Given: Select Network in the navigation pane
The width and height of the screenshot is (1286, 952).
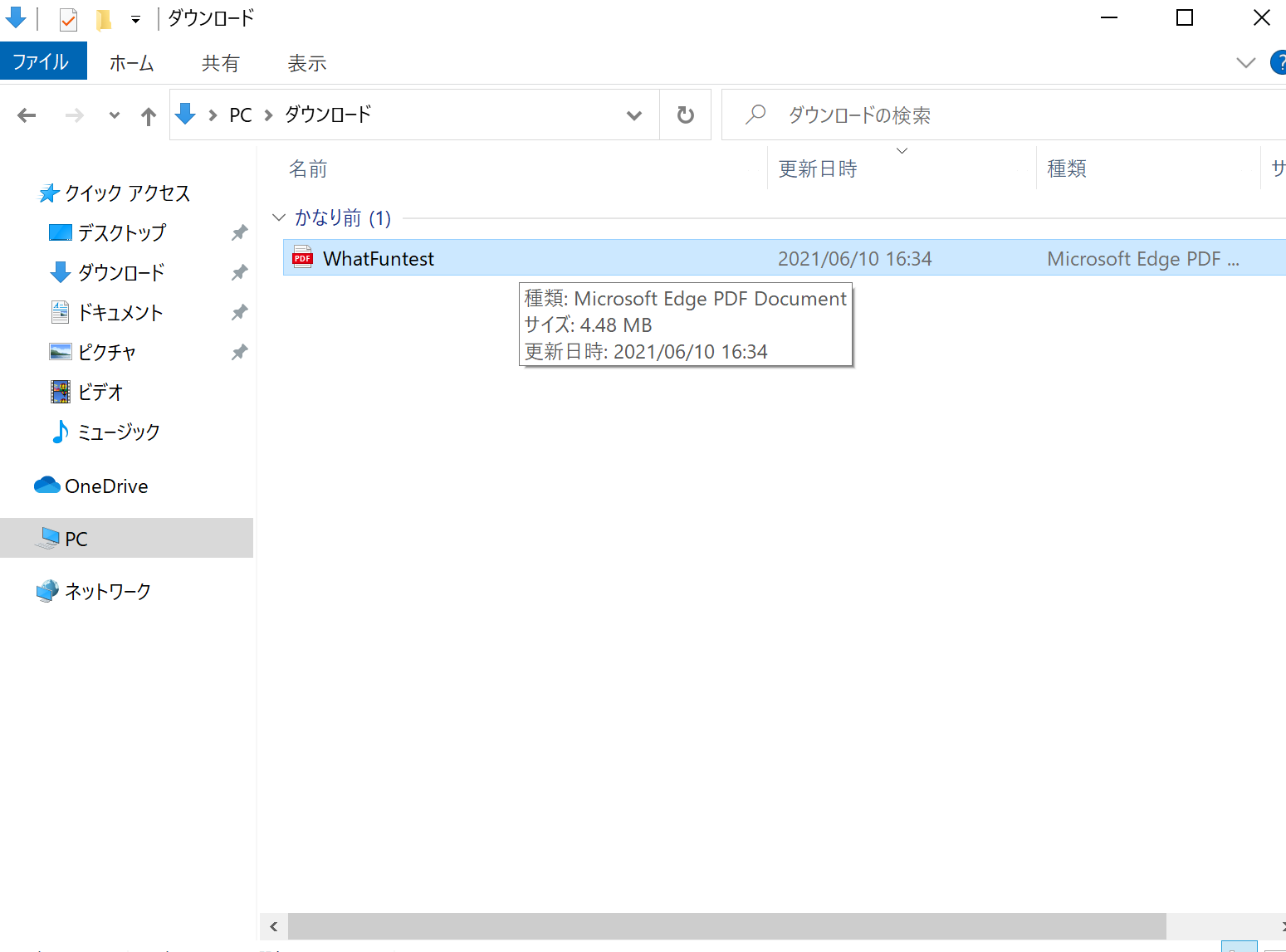Looking at the screenshot, I should pos(107,592).
